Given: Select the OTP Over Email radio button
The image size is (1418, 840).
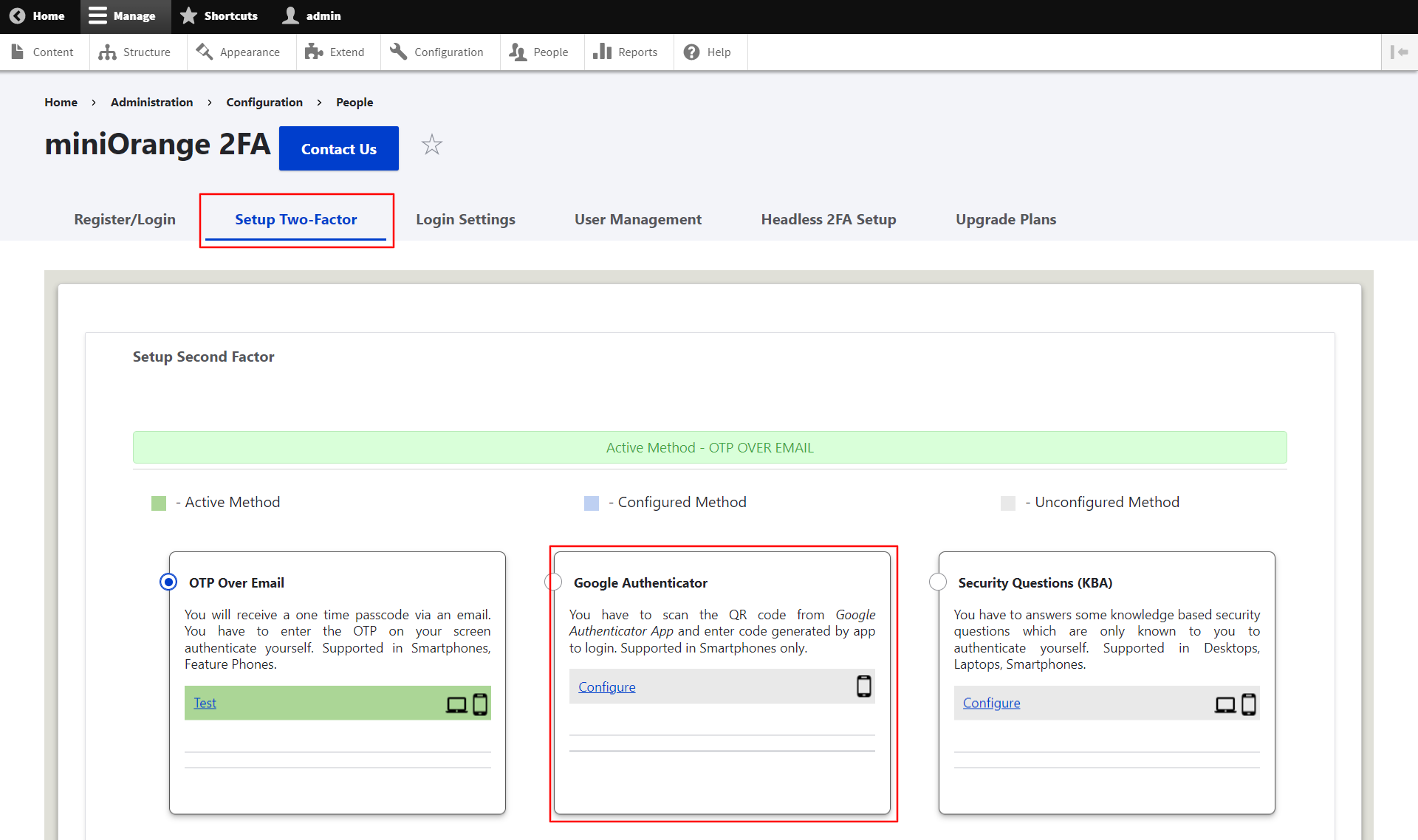Looking at the screenshot, I should (x=168, y=582).
